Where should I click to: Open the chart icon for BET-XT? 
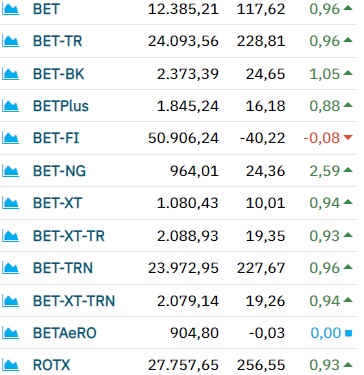10,203
